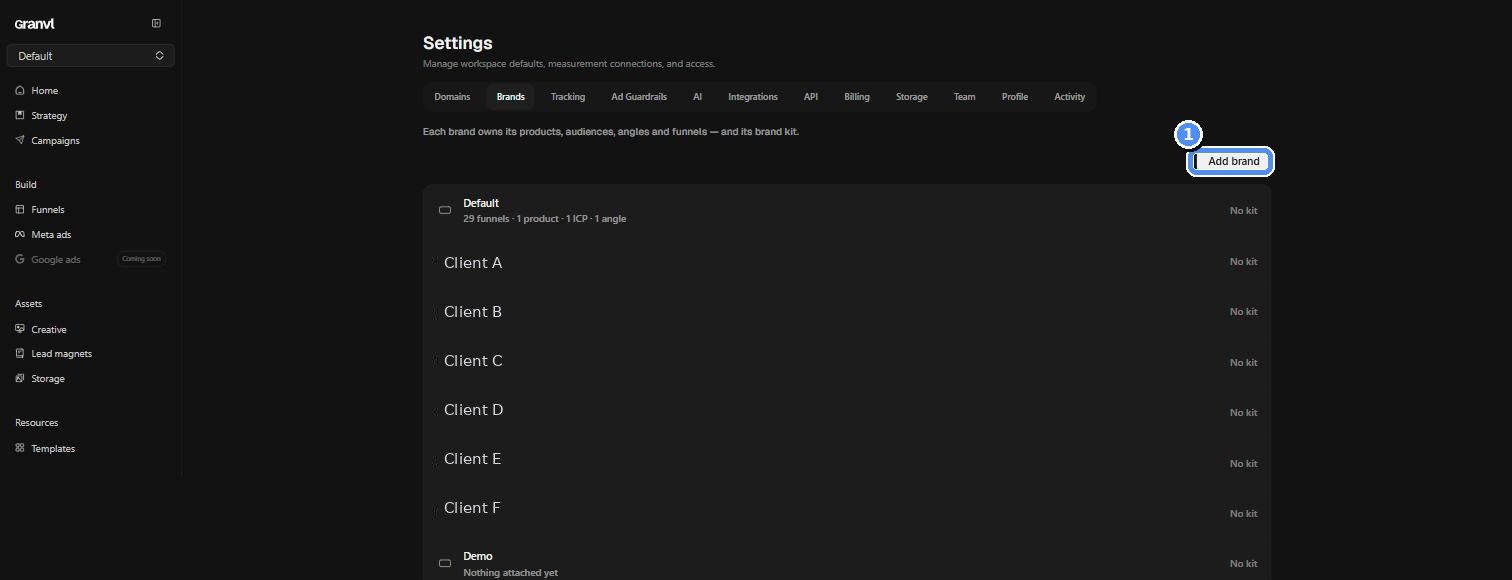The width and height of the screenshot is (1512, 580).
Task: Open the Default workspace dropdown
Action: pos(90,56)
